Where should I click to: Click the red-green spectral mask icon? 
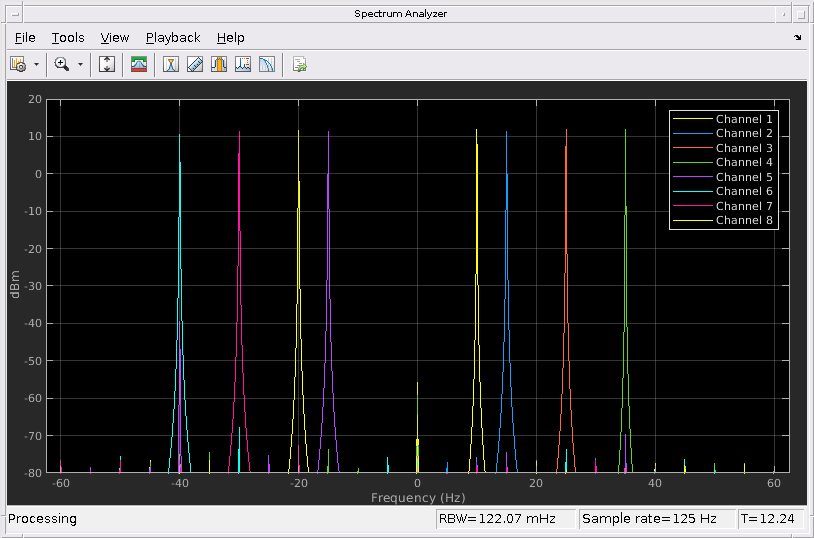[x=139, y=64]
